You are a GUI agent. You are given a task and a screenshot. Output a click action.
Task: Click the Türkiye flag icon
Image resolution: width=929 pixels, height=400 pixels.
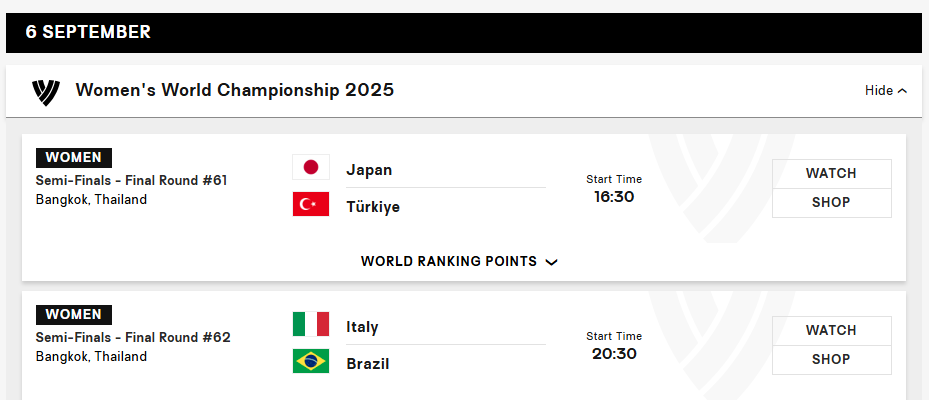pyautogui.click(x=310, y=205)
